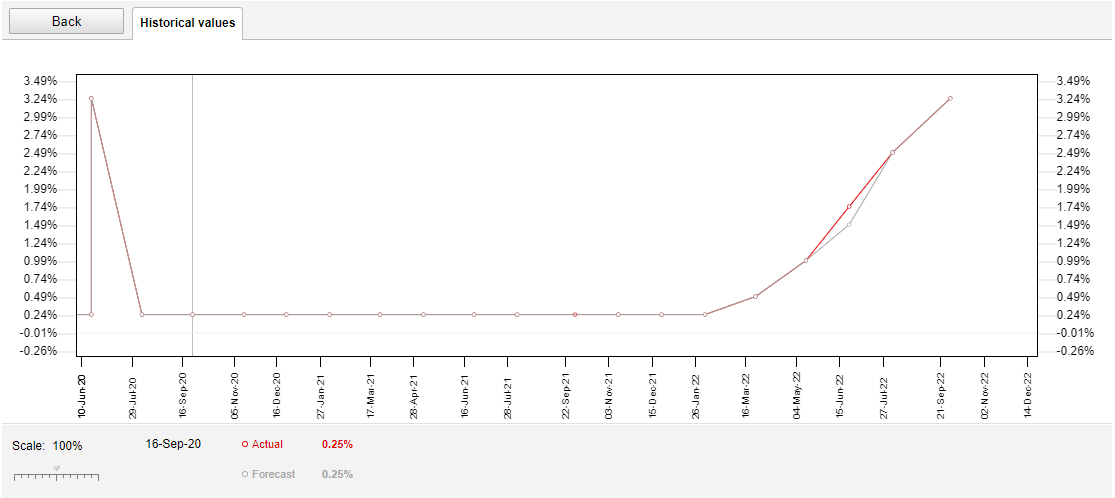Click the Forecast legend label

[273, 474]
